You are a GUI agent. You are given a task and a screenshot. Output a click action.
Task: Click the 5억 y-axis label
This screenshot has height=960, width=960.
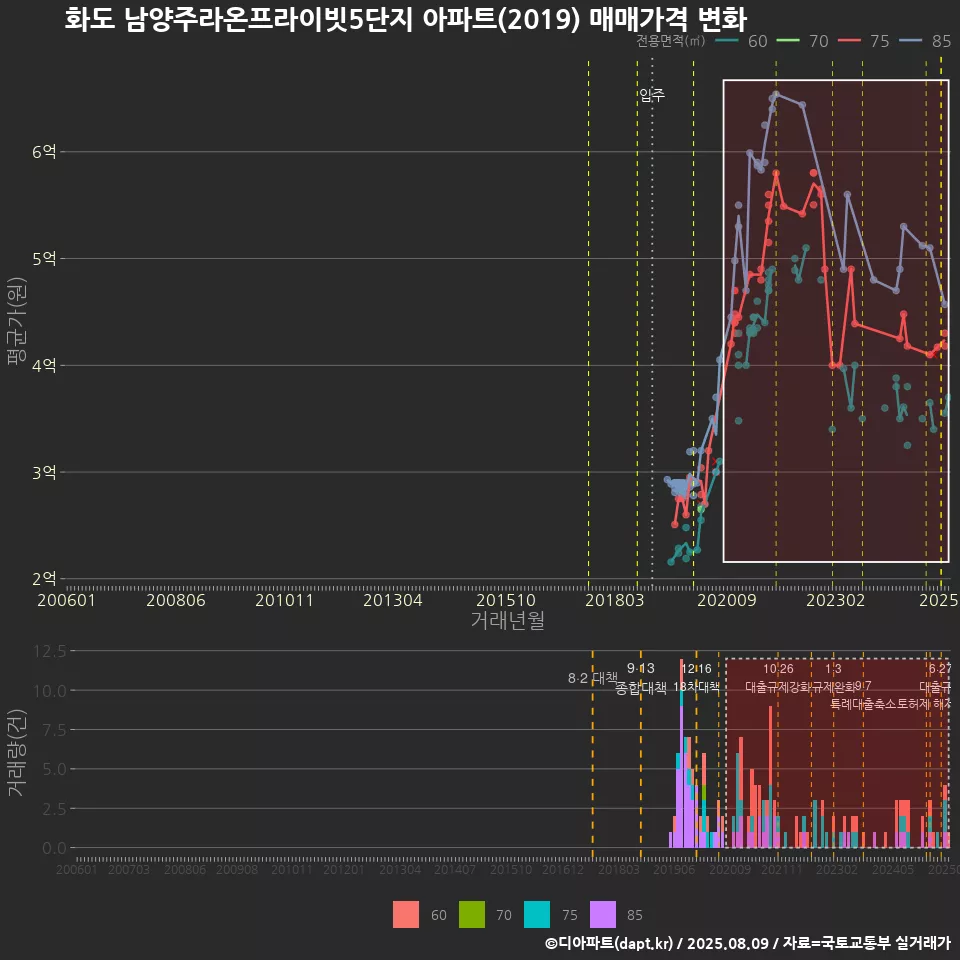(x=44, y=258)
